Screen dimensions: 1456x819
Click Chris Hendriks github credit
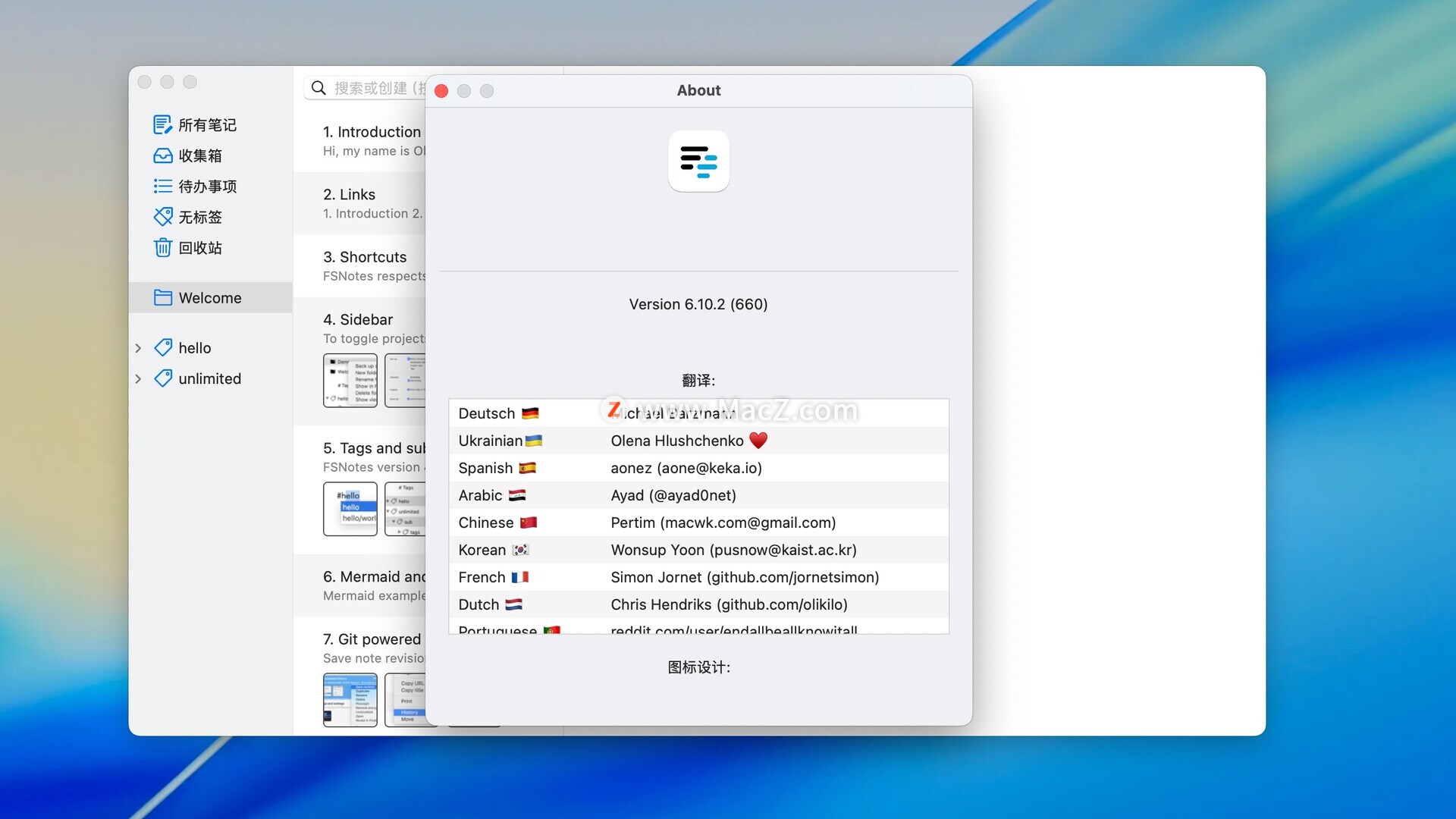tap(729, 604)
